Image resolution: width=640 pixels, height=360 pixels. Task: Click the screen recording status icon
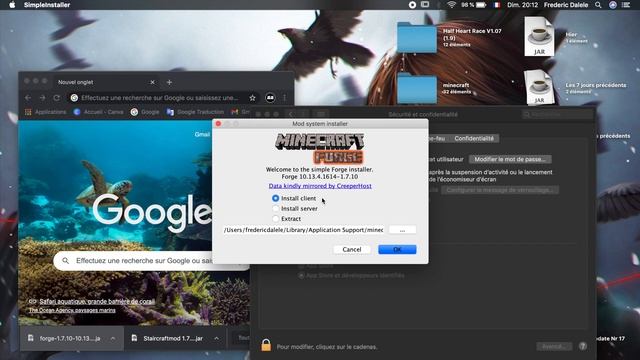click(412, 5)
